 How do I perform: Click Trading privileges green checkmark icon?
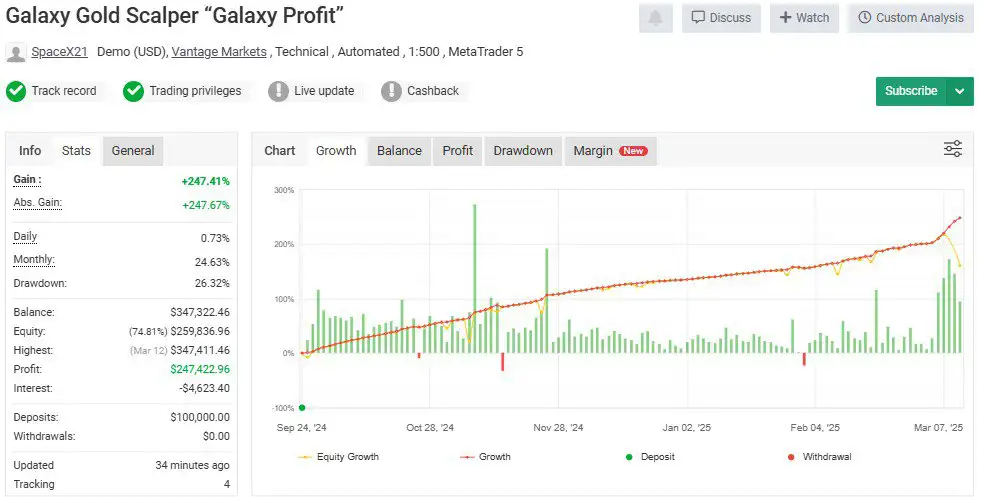[x=134, y=92]
